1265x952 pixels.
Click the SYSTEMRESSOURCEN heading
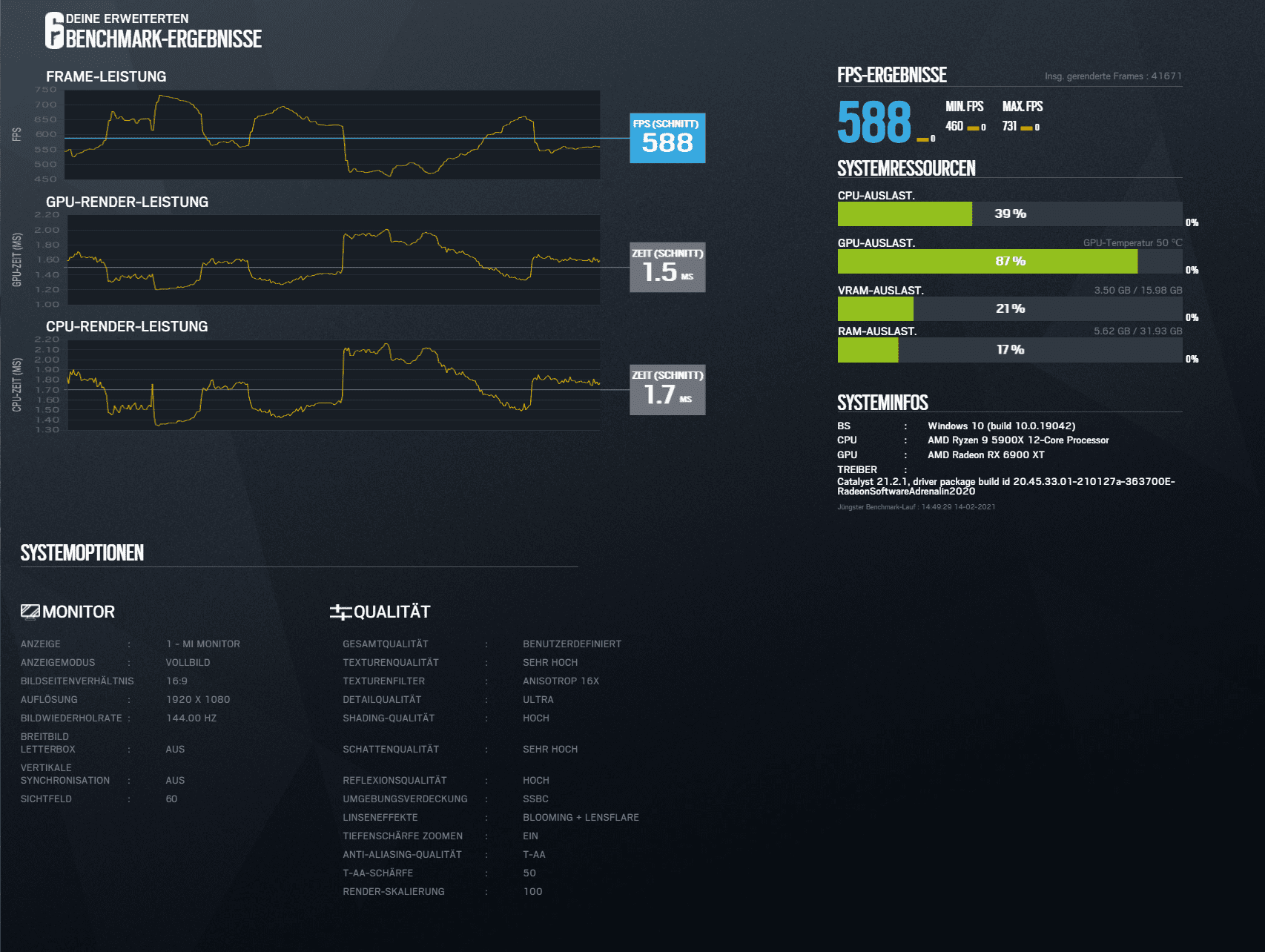(906, 168)
